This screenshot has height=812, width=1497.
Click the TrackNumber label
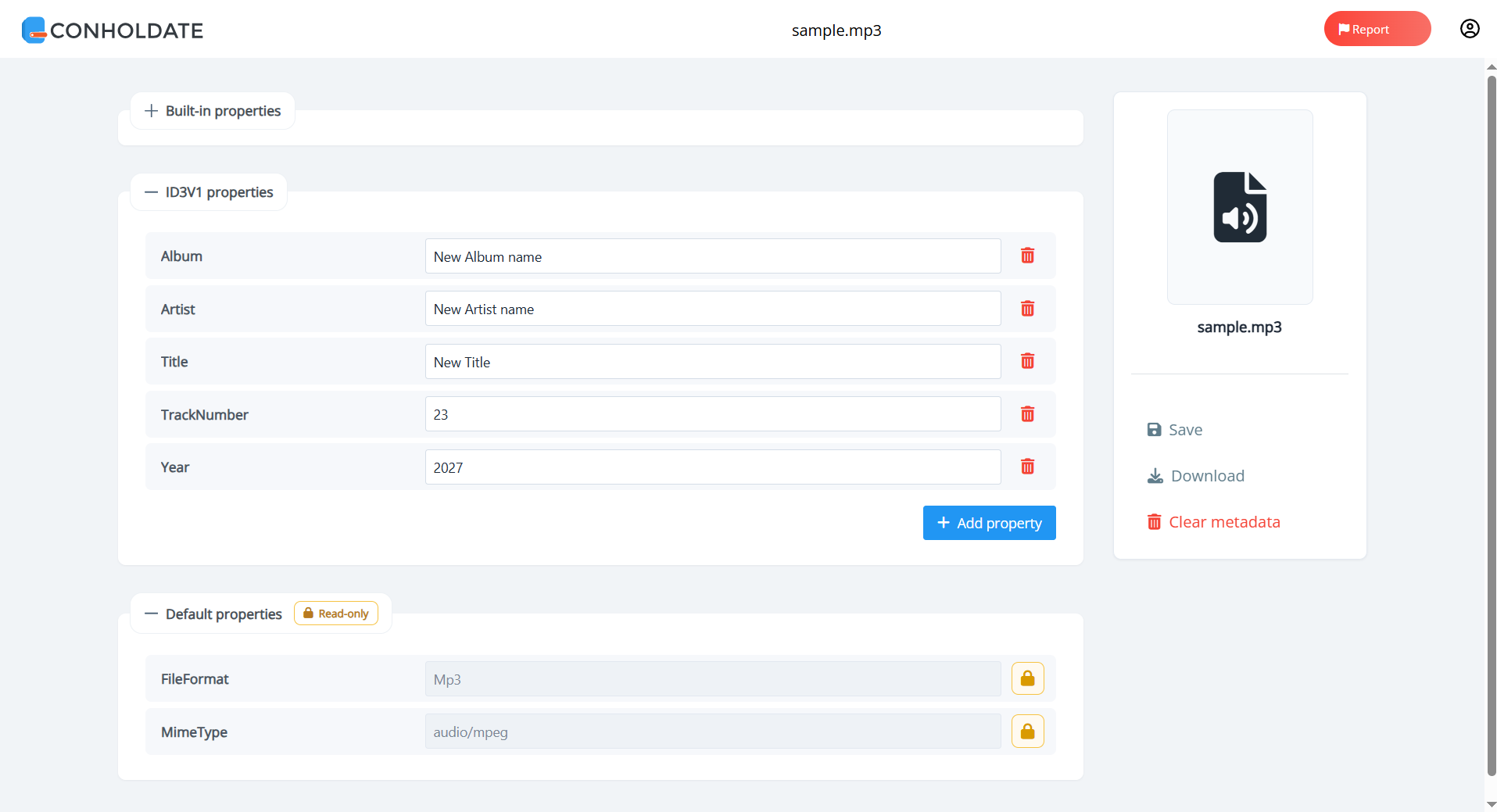coord(205,415)
